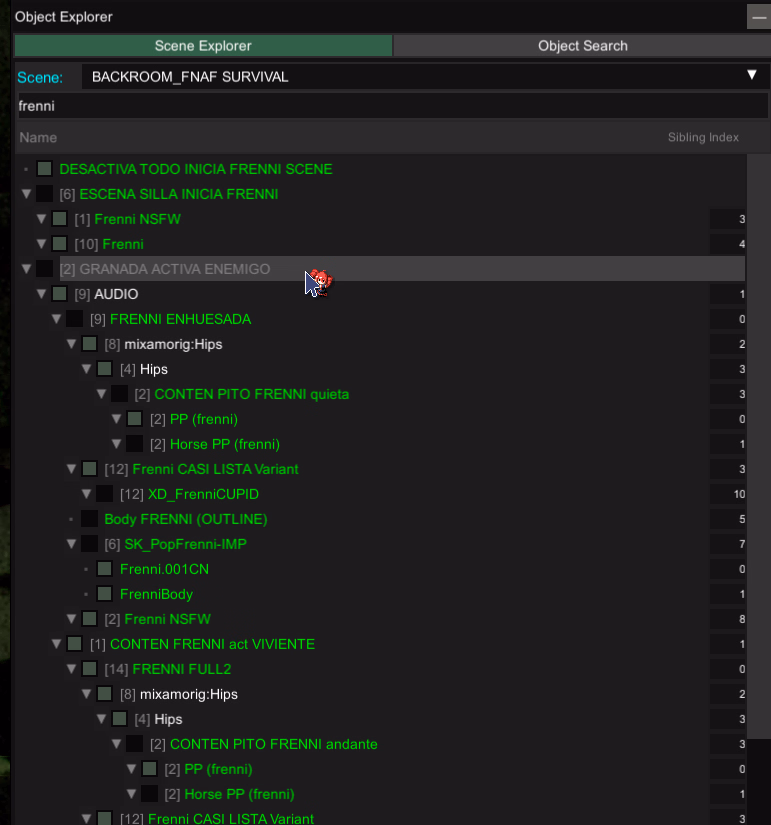Collapse the FRENNI ENHUESADA expander arrow
This screenshot has height=825, width=771.
click(57, 319)
